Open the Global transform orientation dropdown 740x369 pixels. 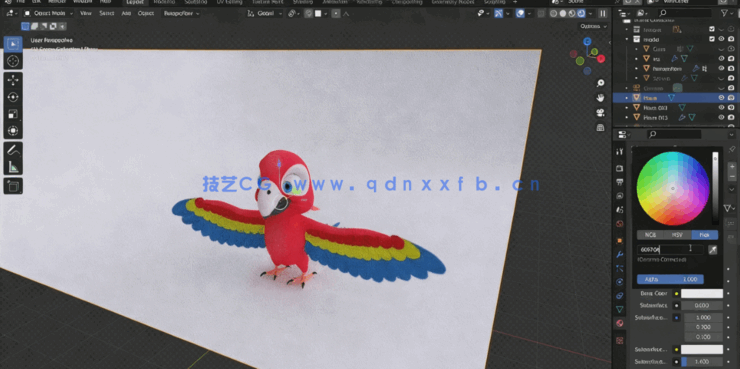[265, 13]
